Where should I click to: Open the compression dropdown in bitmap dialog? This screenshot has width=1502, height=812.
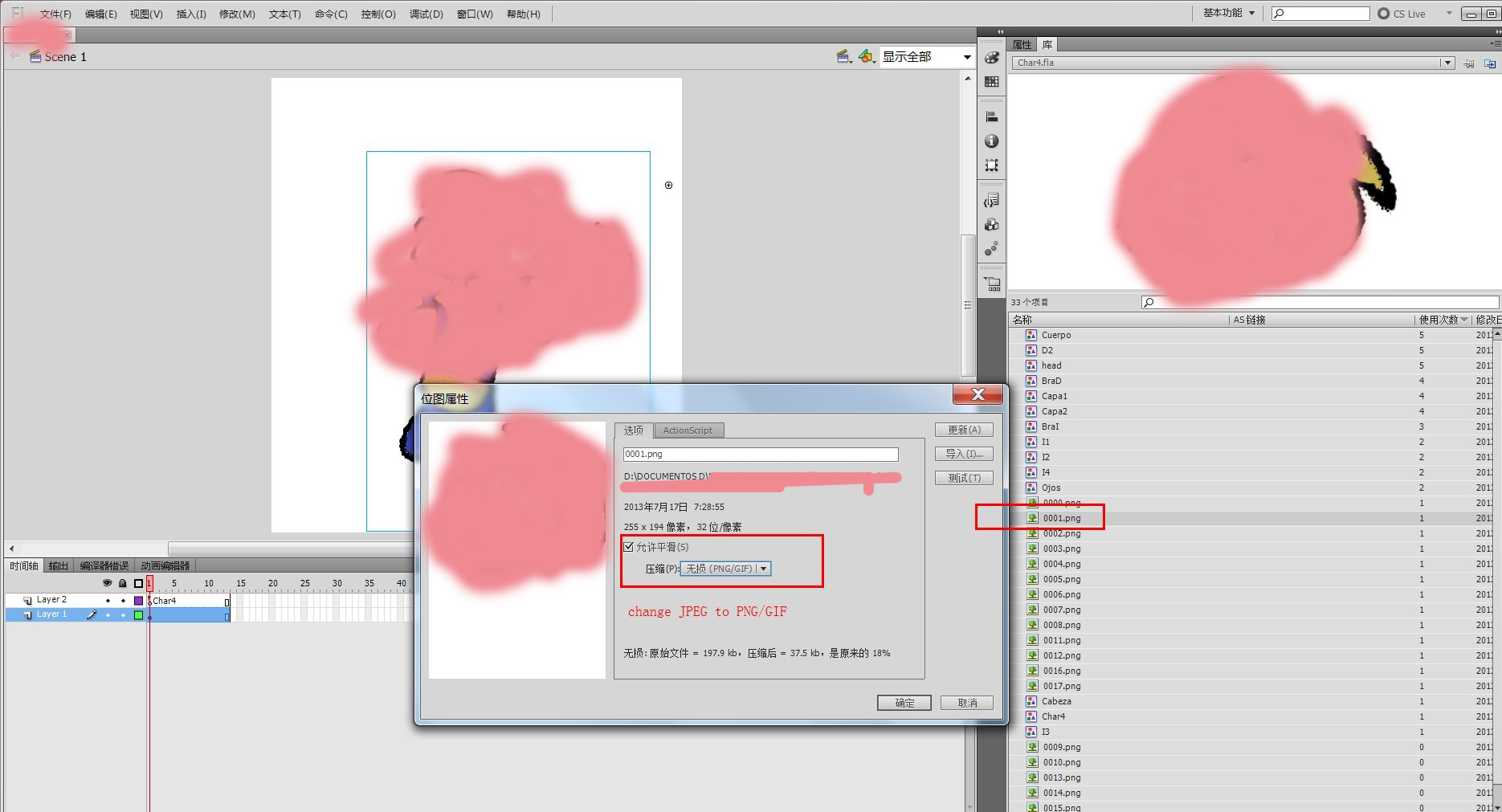point(725,569)
